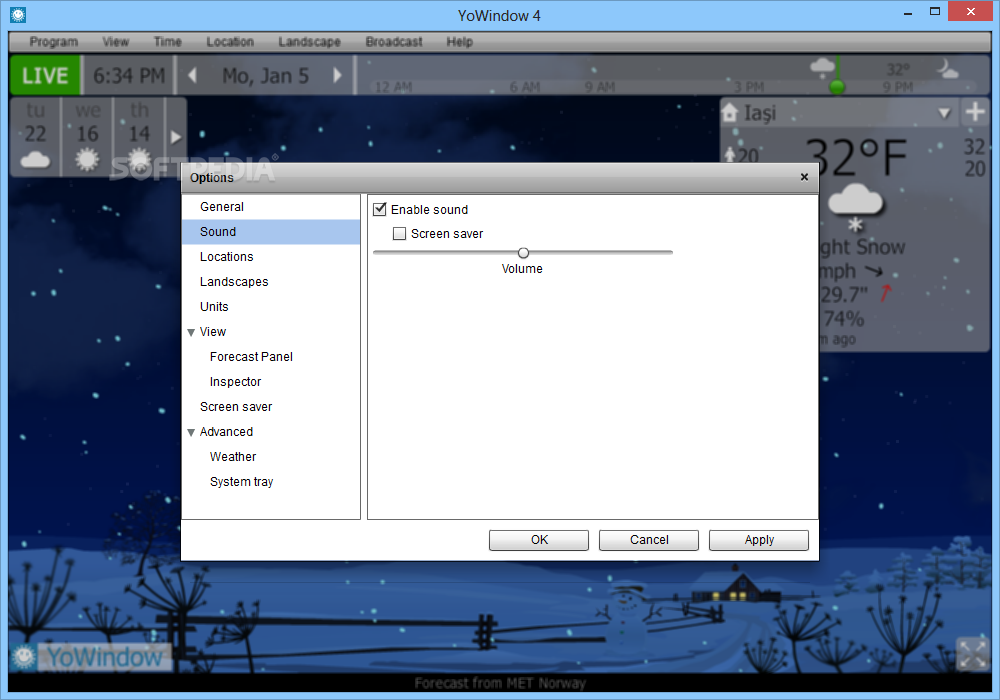Open the Landscape menu

[x=309, y=41]
